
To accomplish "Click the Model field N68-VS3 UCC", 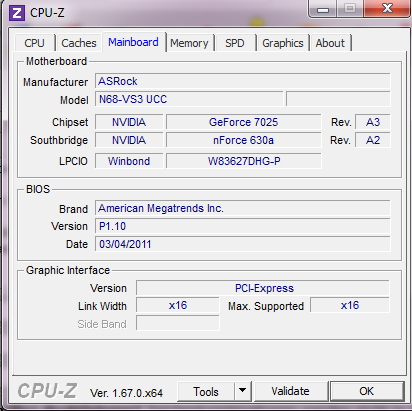I will click(189, 99).
